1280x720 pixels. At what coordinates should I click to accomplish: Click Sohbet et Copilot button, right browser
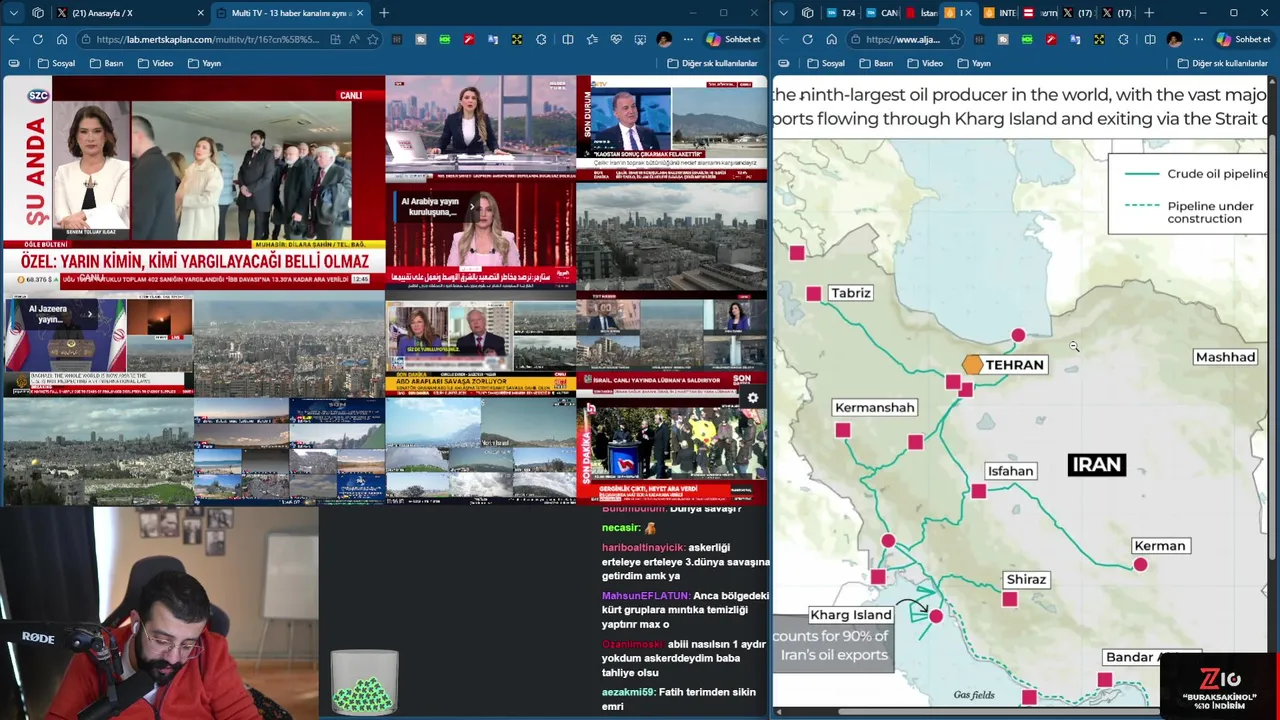pyautogui.click(x=1243, y=39)
